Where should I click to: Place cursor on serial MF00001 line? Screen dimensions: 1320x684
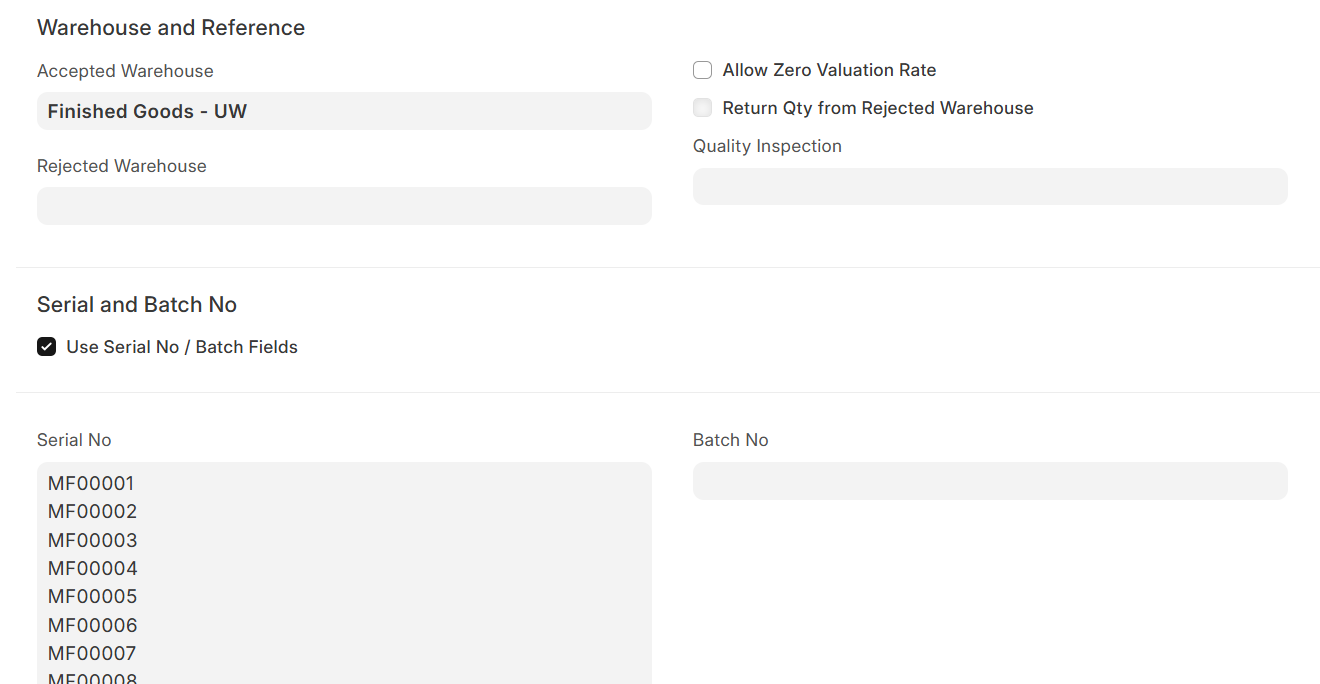pos(91,484)
